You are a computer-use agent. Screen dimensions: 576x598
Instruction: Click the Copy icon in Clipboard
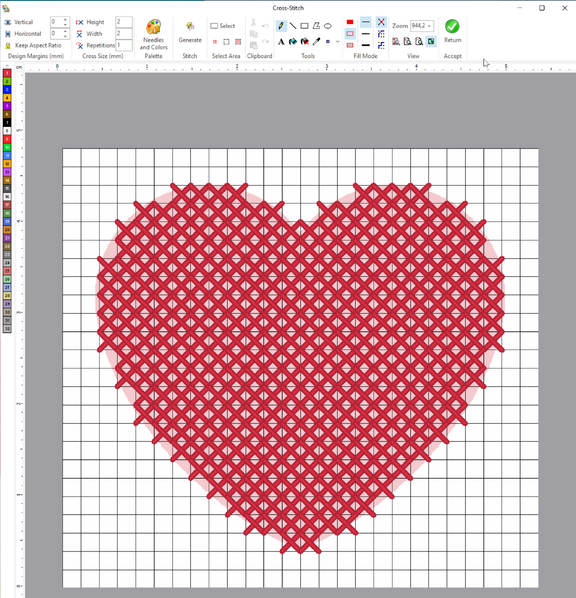tap(253, 34)
